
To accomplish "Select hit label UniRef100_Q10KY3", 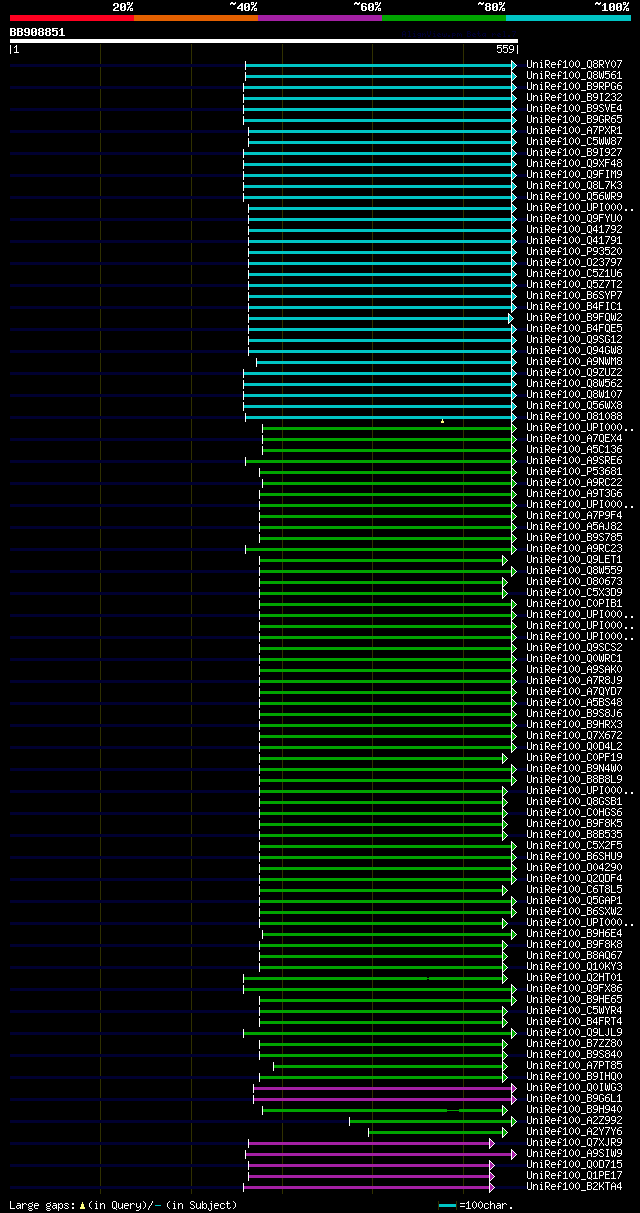I will coord(574,966).
